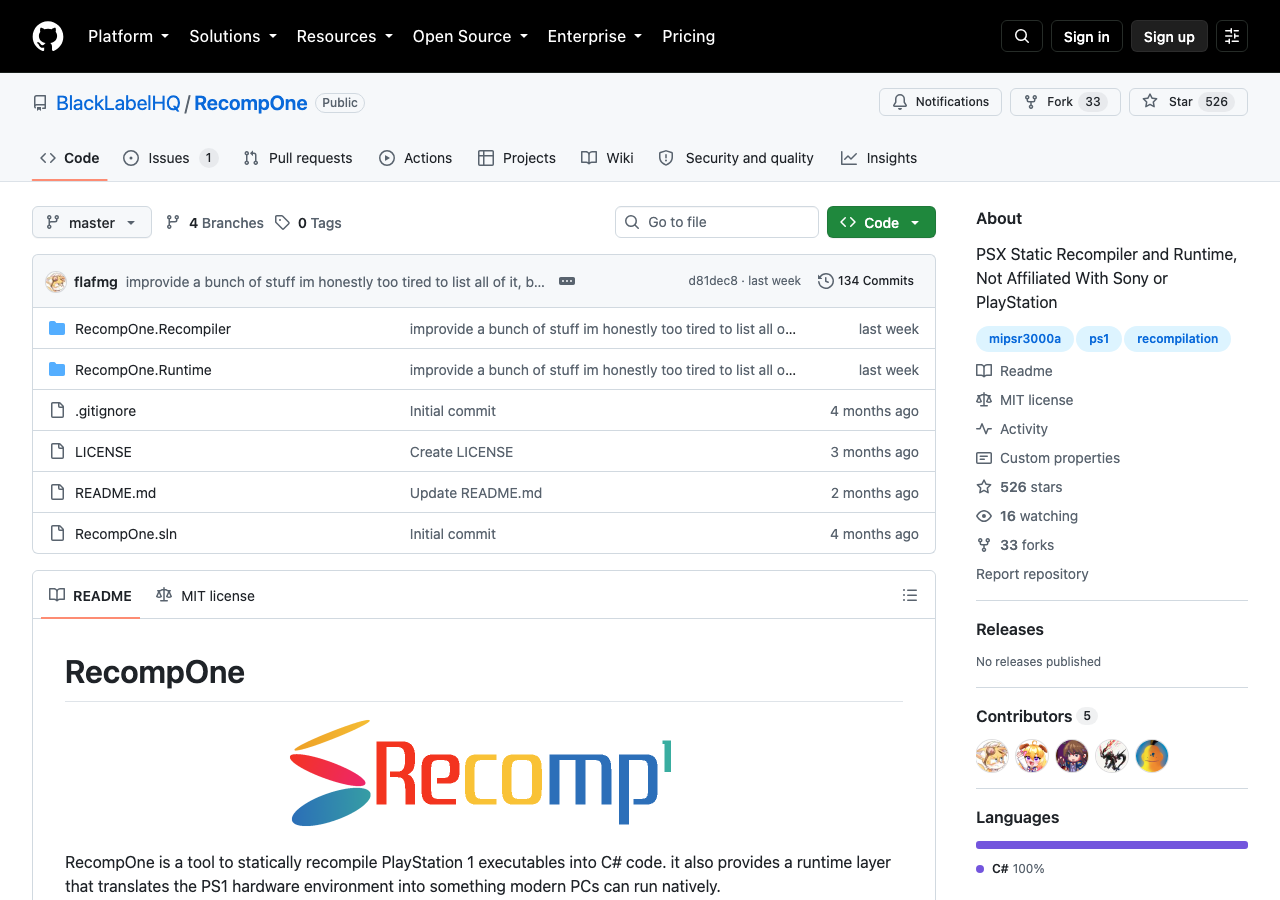The height and width of the screenshot is (900, 1280).
Task: Open the README.md file
Action: (115, 493)
